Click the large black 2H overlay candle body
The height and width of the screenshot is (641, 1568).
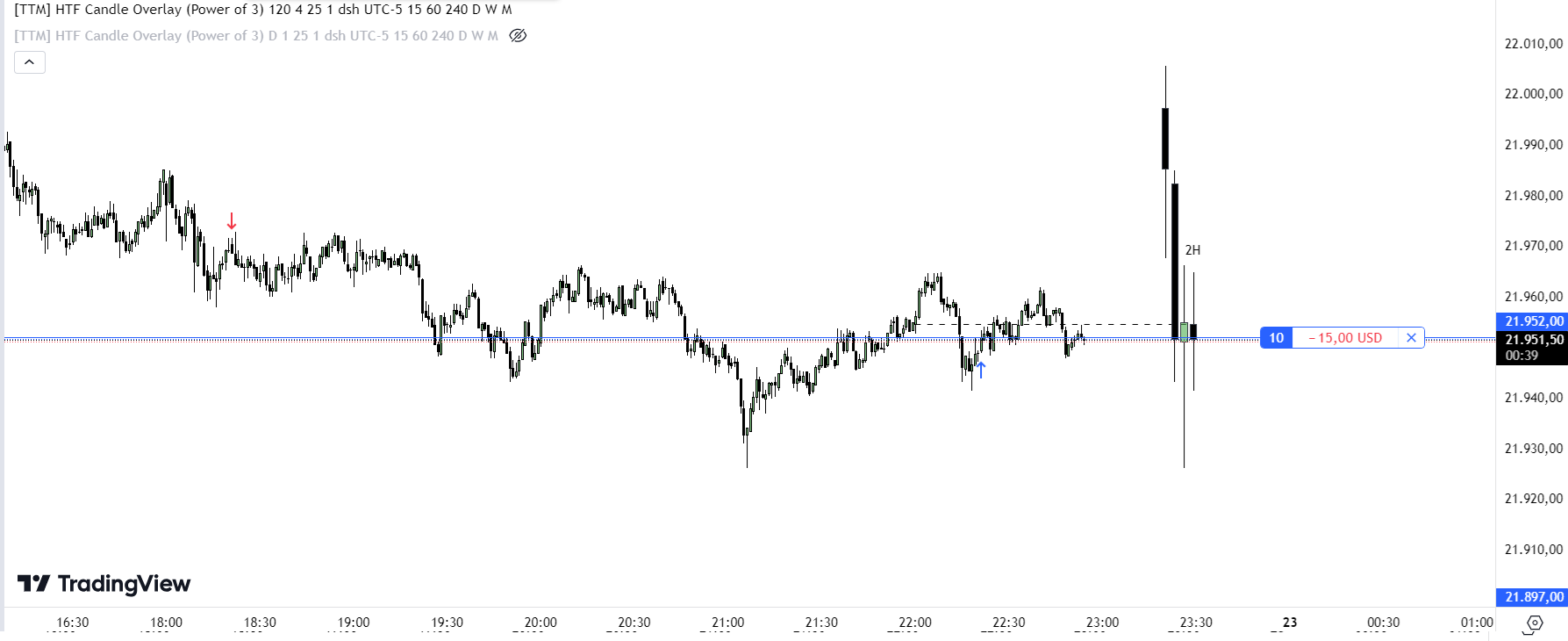1175,255
